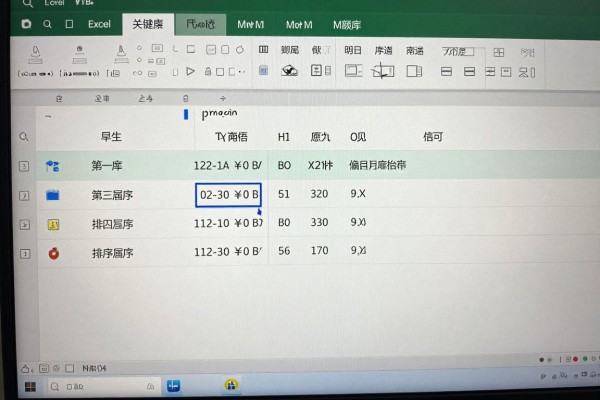This screenshot has width=600, height=400.
Task: Click the blue people icon in 第一库 row
Action: pyautogui.click(x=52, y=166)
